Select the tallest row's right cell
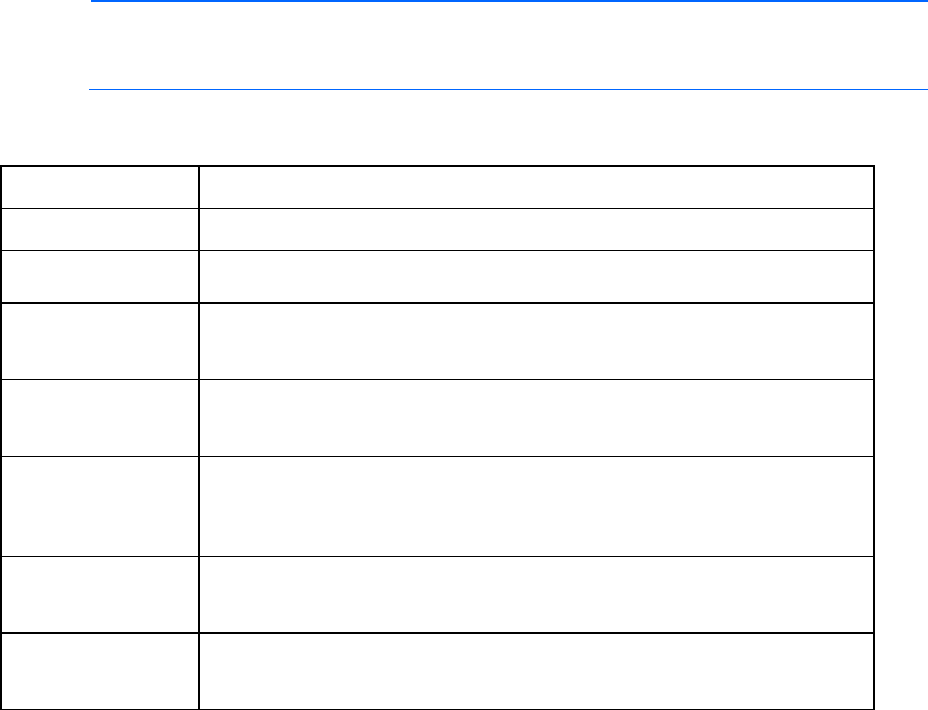The height and width of the screenshot is (710, 928). (536, 506)
